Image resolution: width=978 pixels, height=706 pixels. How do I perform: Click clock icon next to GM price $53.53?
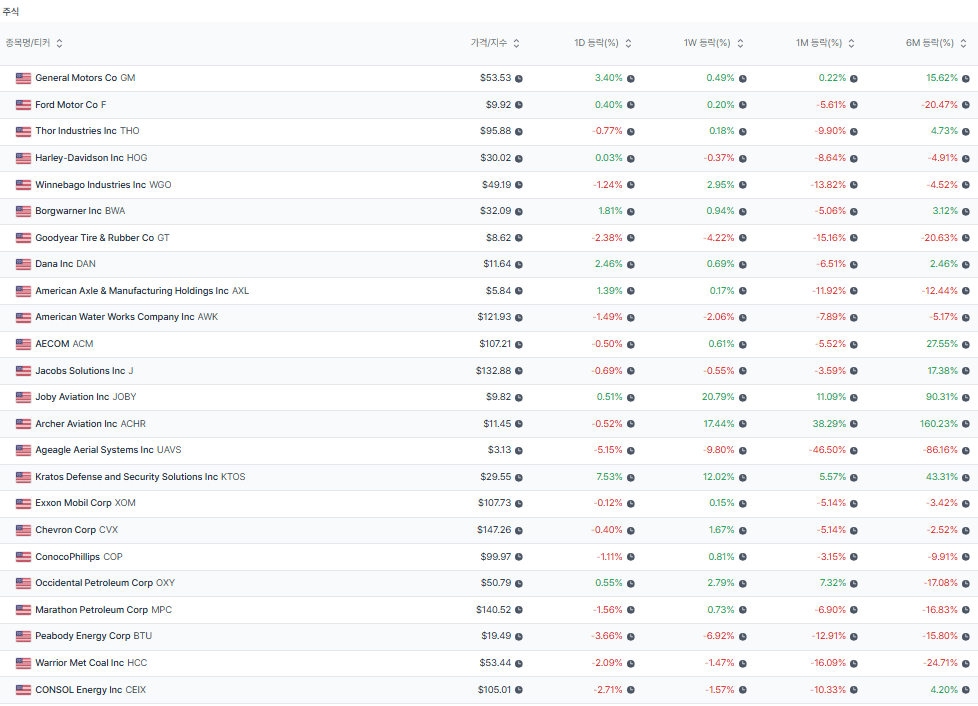coord(519,79)
